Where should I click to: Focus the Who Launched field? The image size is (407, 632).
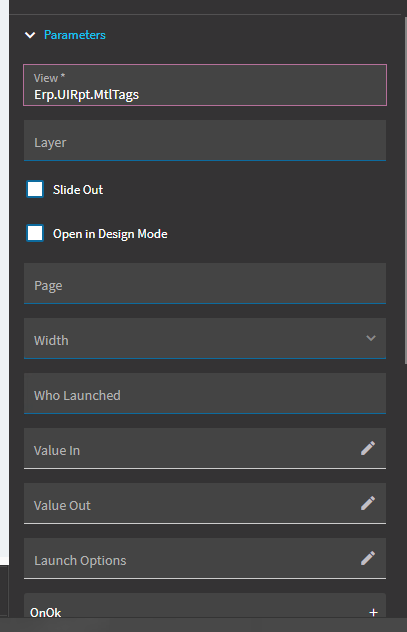pyautogui.click(x=205, y=393)
